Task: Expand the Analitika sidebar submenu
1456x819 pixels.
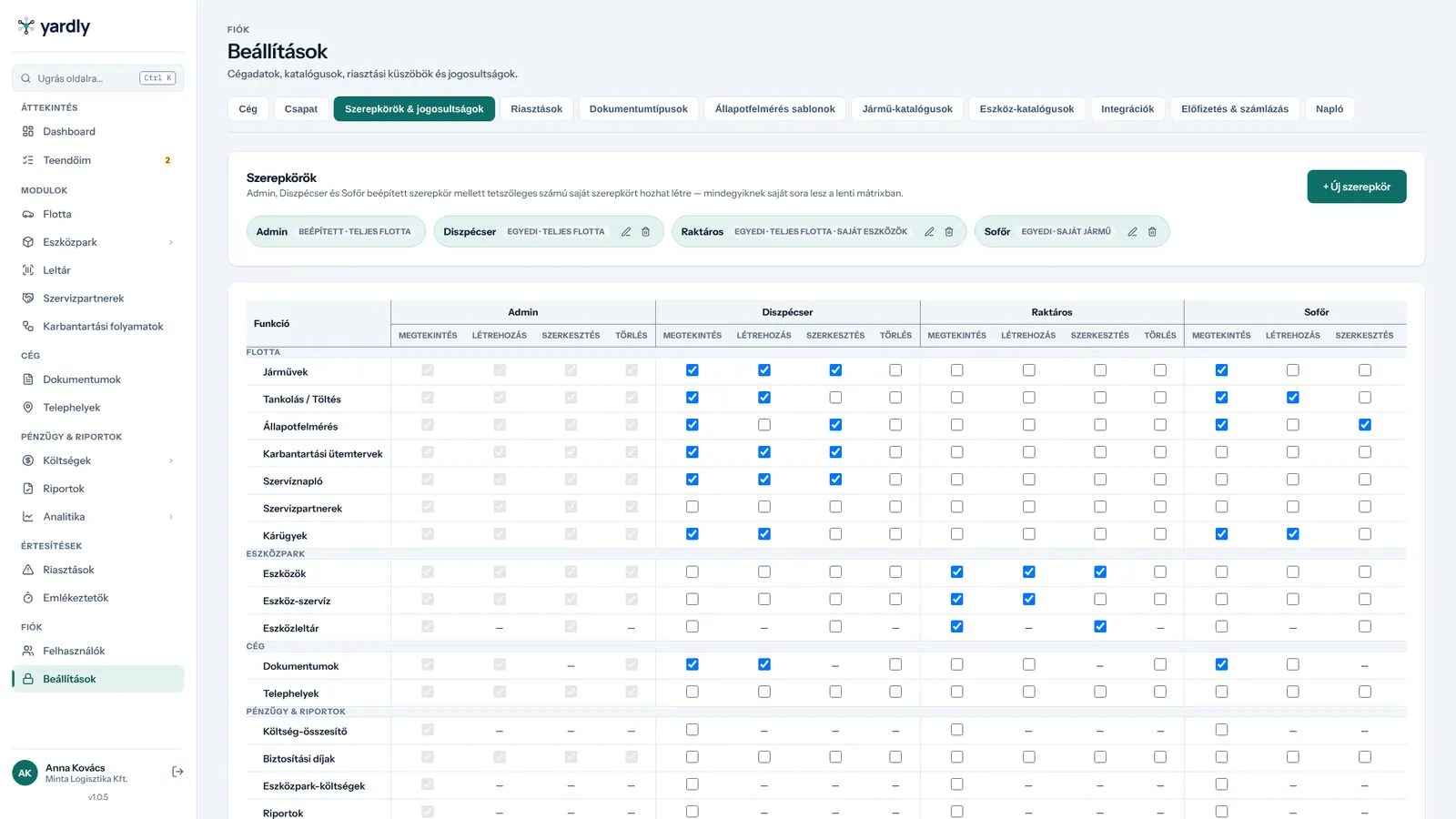Action: [171, 517]
